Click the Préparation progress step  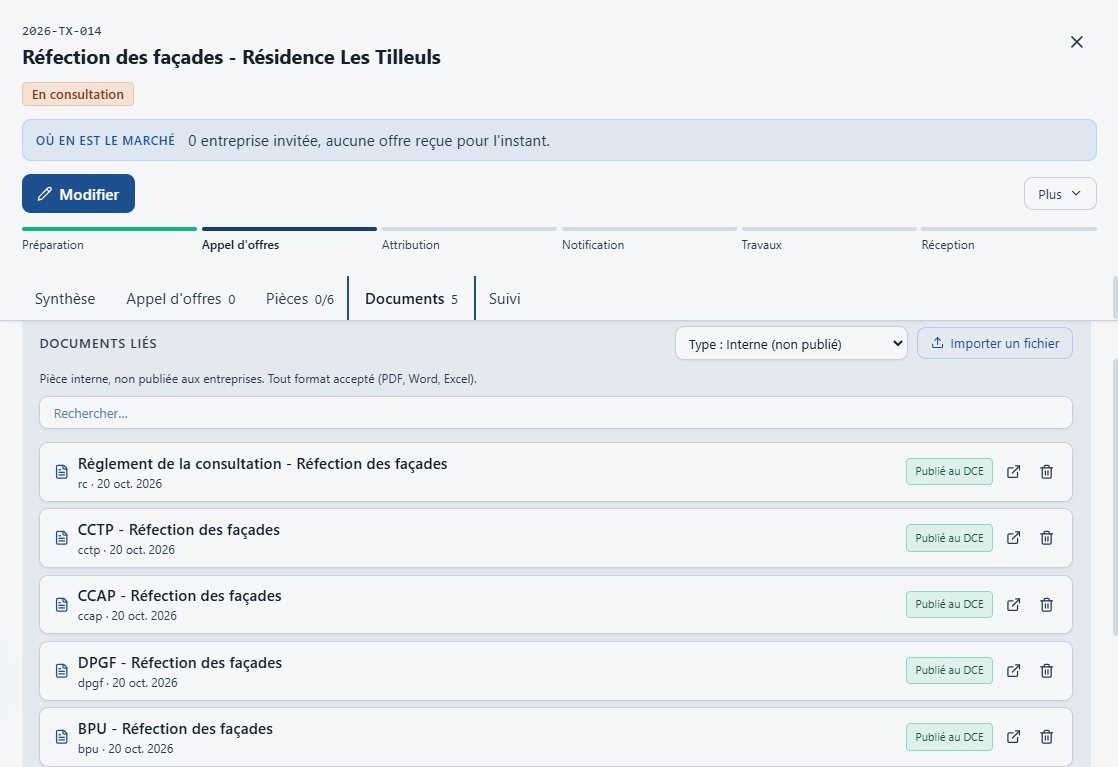pos(109,240)
